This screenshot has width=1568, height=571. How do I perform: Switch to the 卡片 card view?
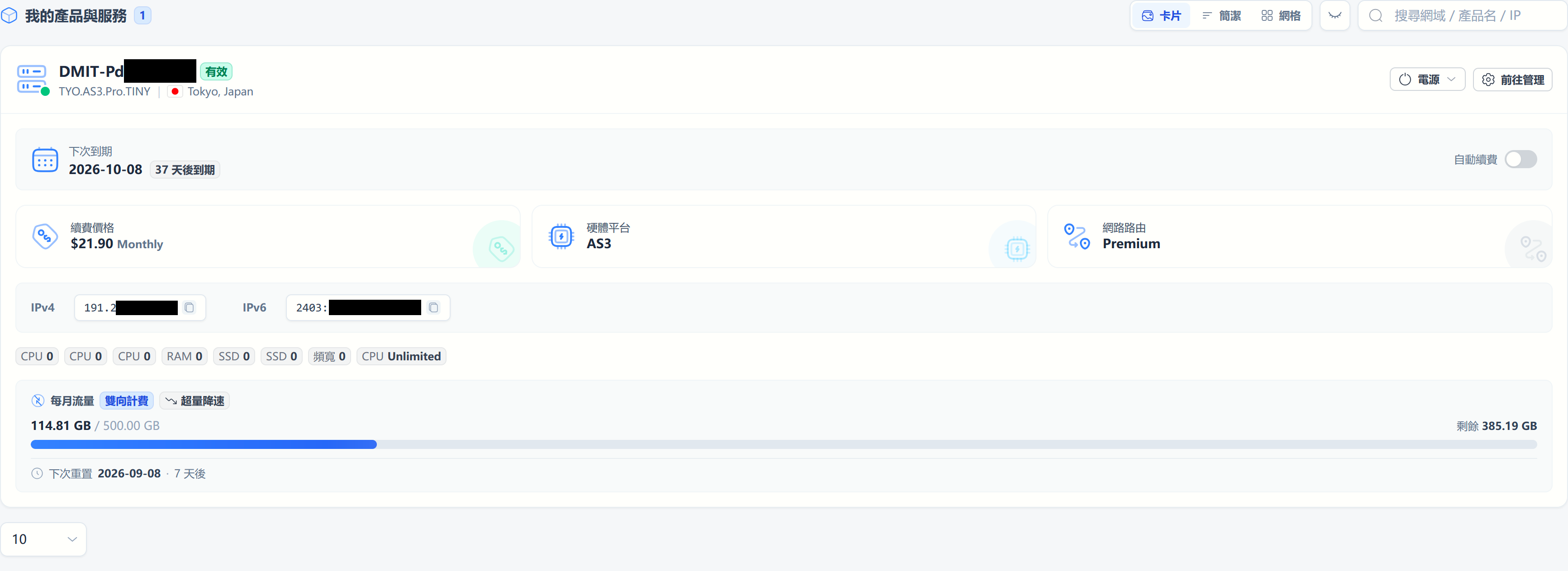tap(1161, 16)
